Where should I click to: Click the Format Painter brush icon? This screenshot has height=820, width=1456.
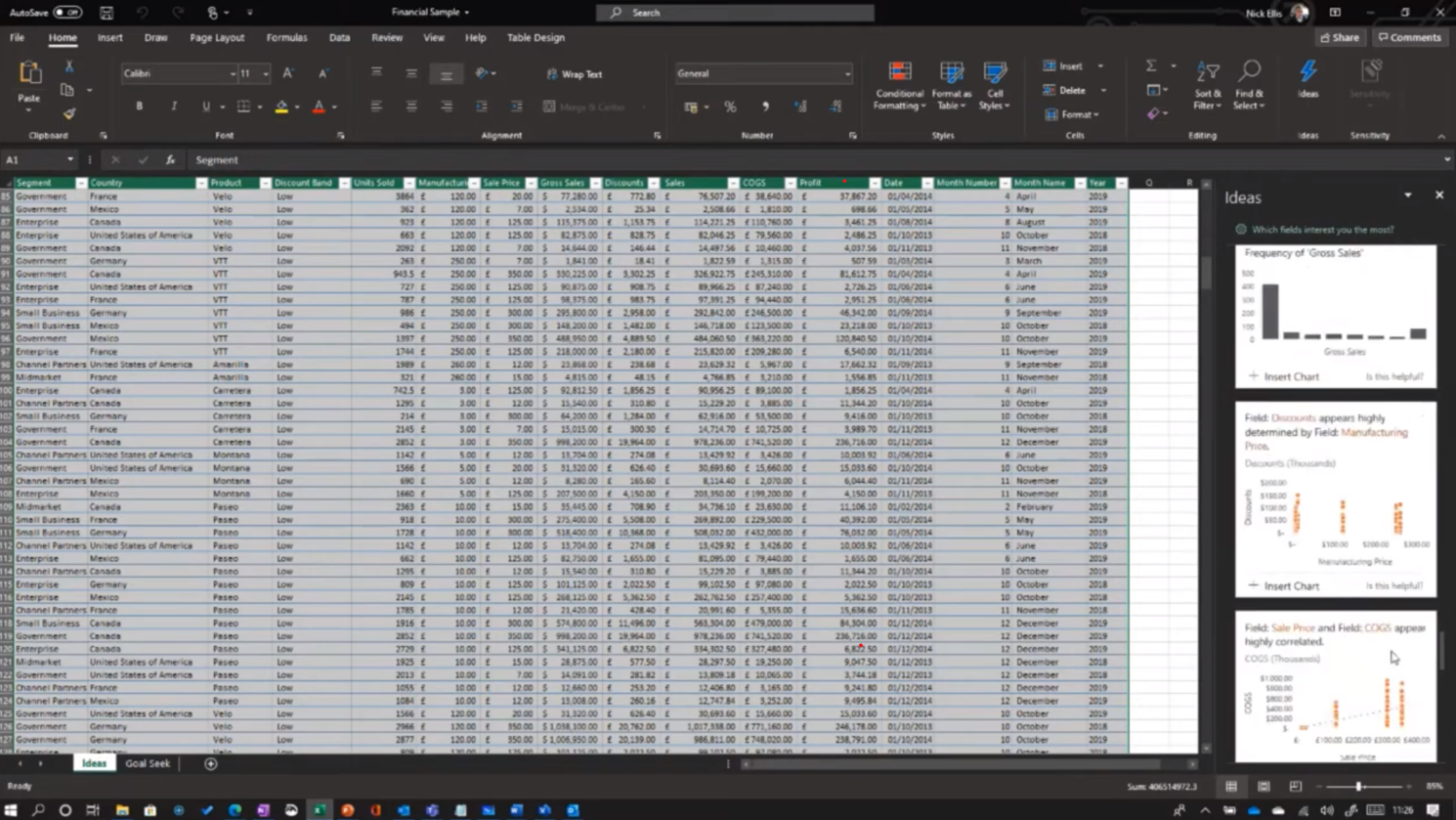pyautogui.click(x=68, y=113)
